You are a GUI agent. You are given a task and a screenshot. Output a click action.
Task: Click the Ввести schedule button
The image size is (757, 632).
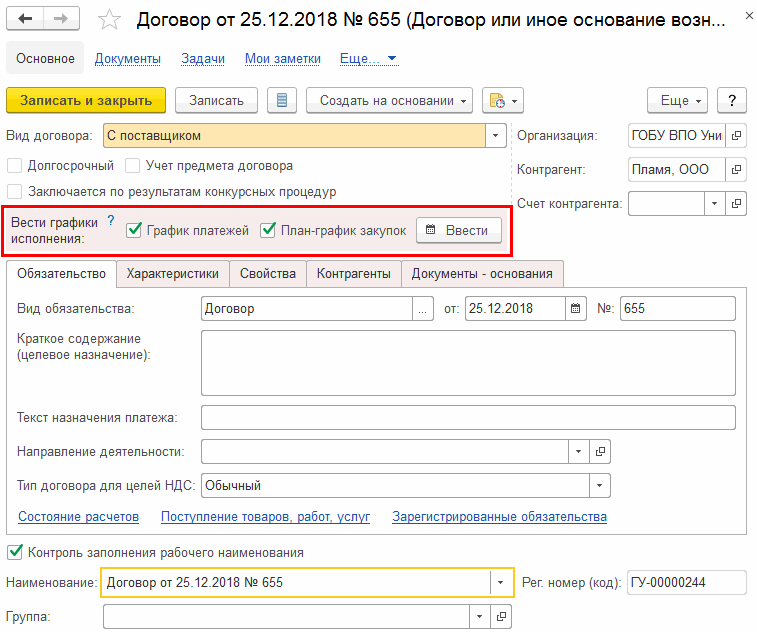coord(459,230)
